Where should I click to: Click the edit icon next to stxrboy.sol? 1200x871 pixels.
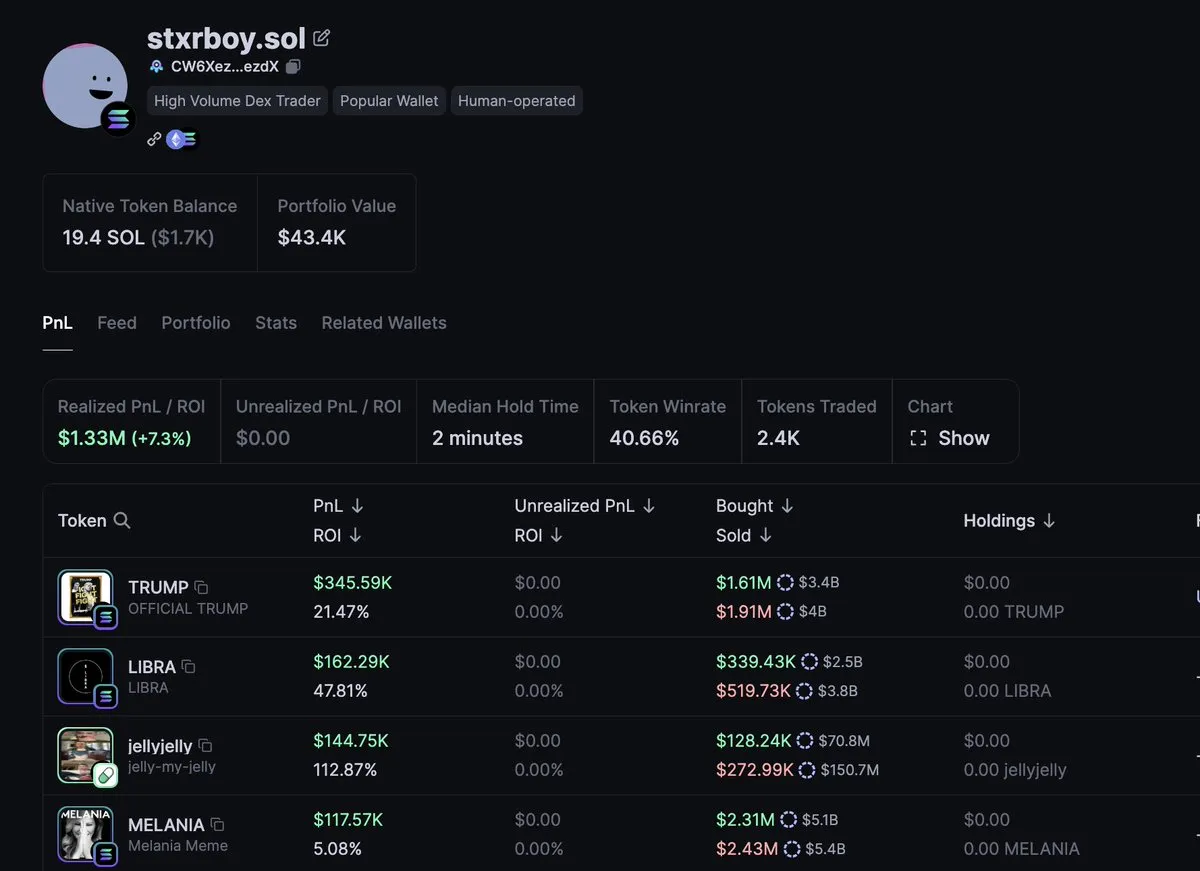pos(321,38)
